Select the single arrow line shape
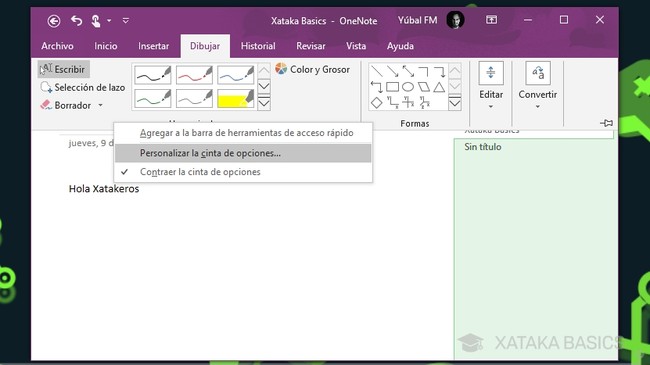Viewport: 650px width, 365px height. click(393, 71)
